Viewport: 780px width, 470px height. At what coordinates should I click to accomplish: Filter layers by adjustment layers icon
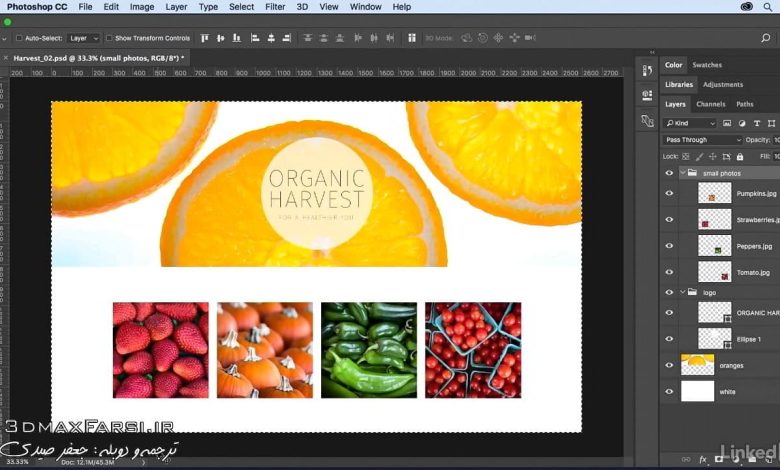(x=742, y=123)
